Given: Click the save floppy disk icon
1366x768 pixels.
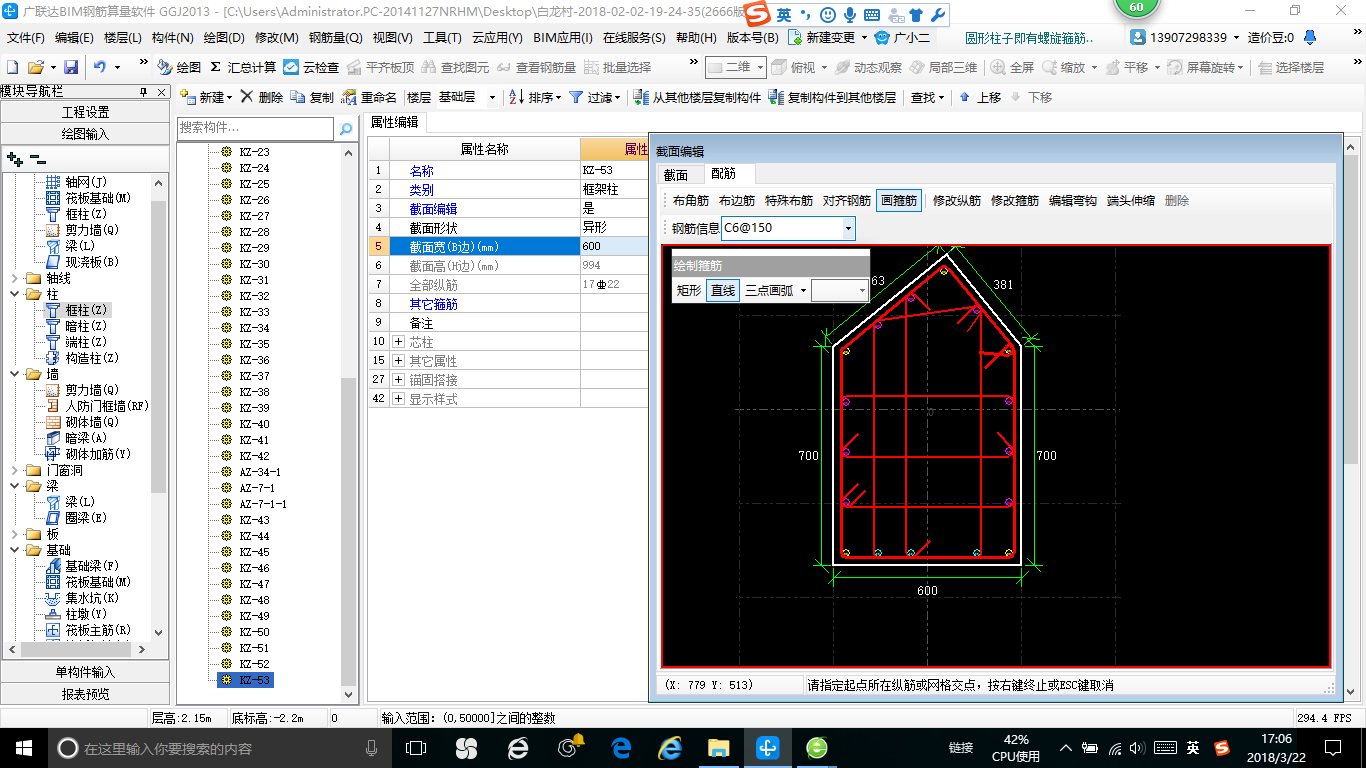Looking at the screenshot, I should 71,67.
